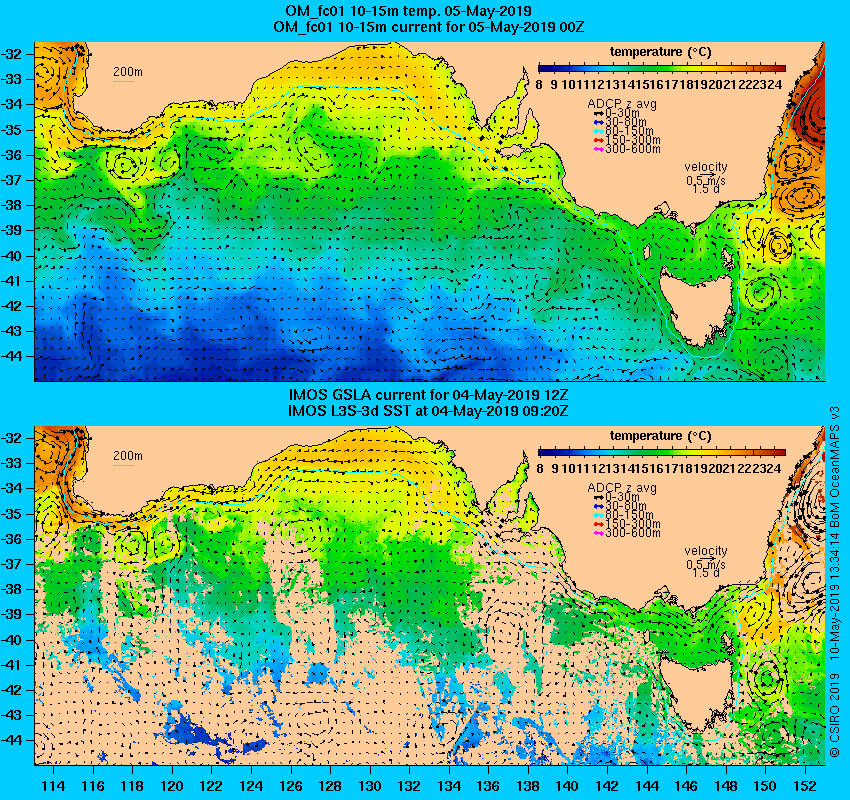This screenshot has height=800, width=850.
Task: Click the '1.5 d' velocity scale text, top map
Action: (x=705, y=189)
